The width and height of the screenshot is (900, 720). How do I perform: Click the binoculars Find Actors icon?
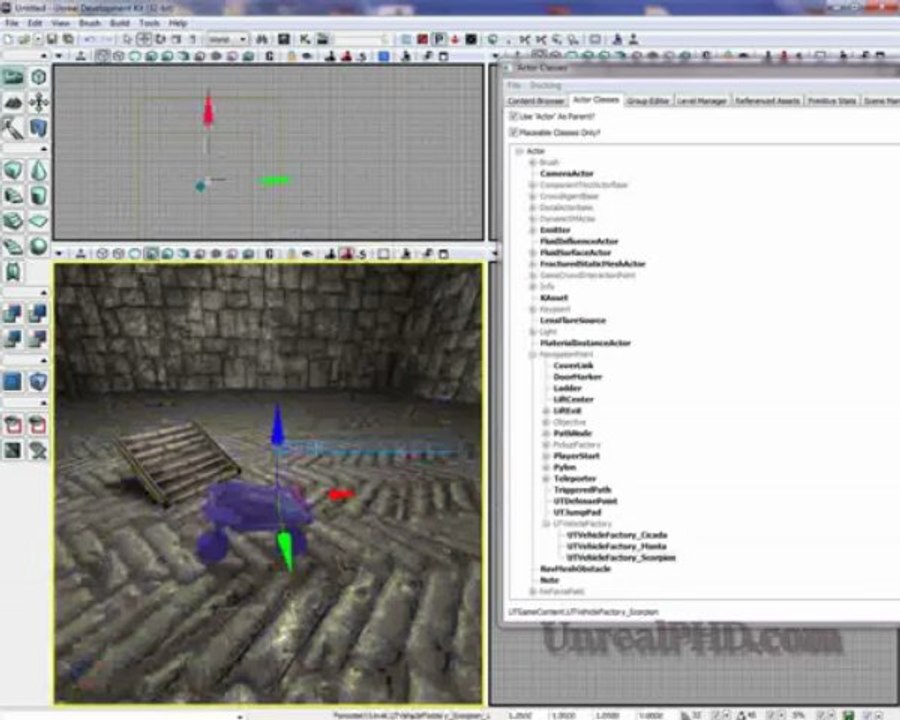(x=262, y=39)
